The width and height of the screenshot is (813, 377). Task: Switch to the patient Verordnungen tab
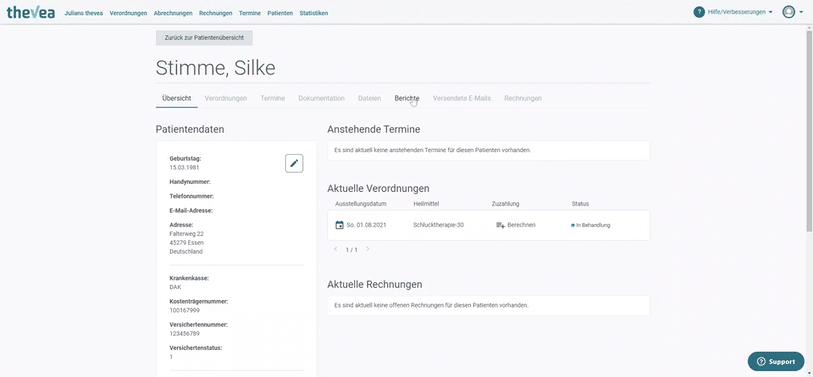[226, 98]
